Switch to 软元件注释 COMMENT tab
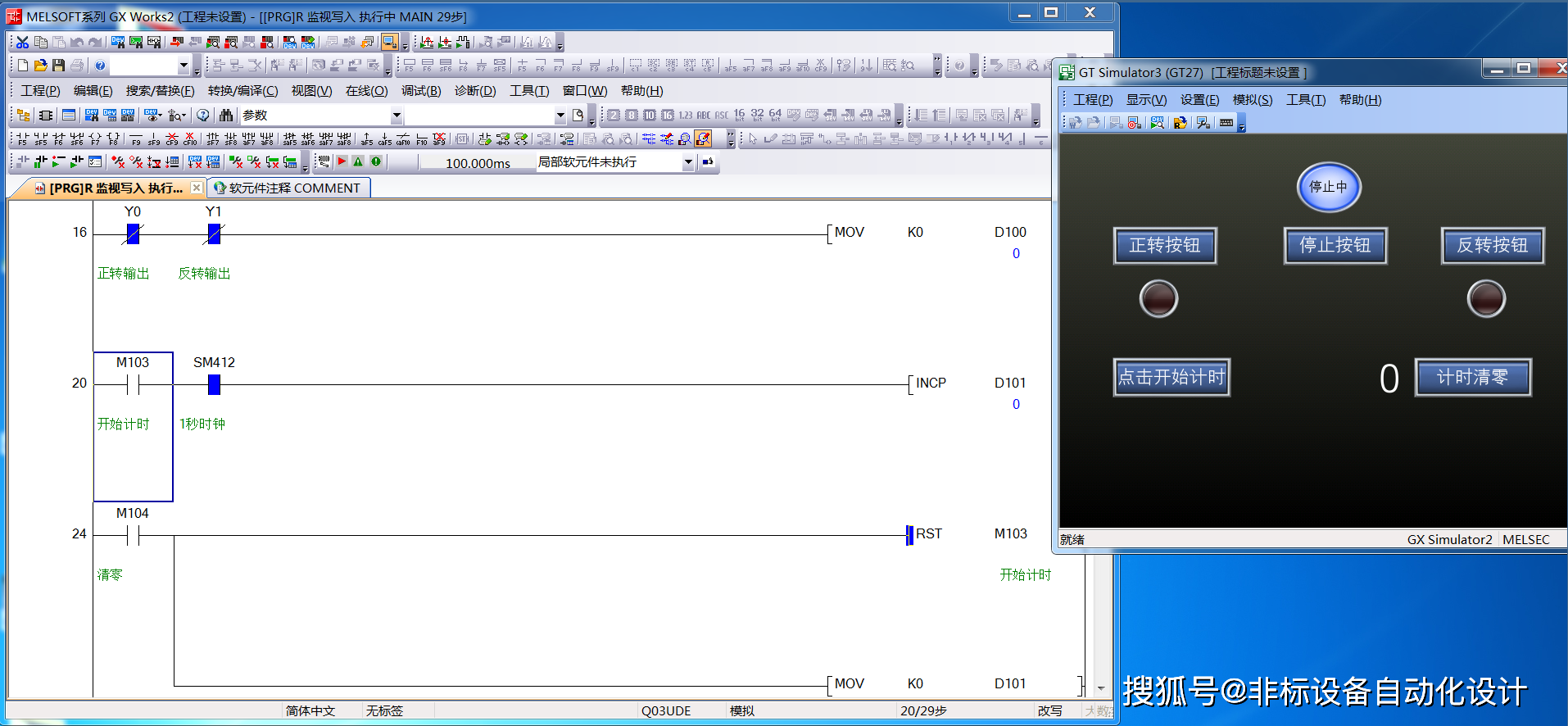This screenshot has height=726, width=1568. [x=288, y=188]
